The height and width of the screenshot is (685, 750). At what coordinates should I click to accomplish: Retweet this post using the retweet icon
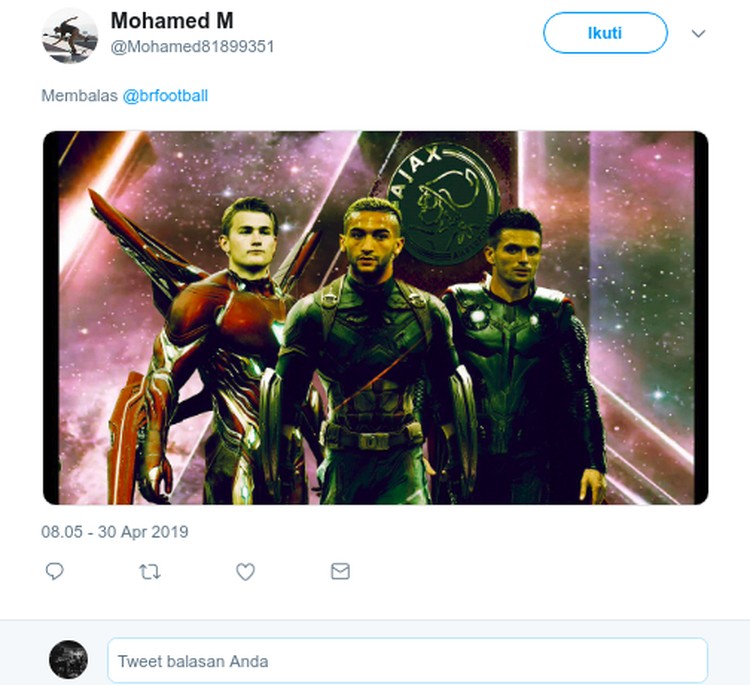pyautogui.click(x=150, y=572)
